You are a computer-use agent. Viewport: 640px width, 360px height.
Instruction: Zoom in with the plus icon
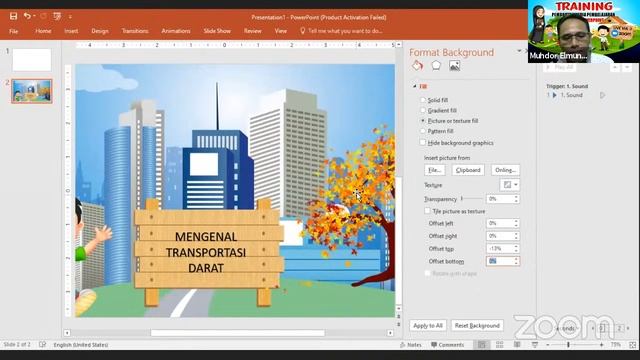point(601,345)
